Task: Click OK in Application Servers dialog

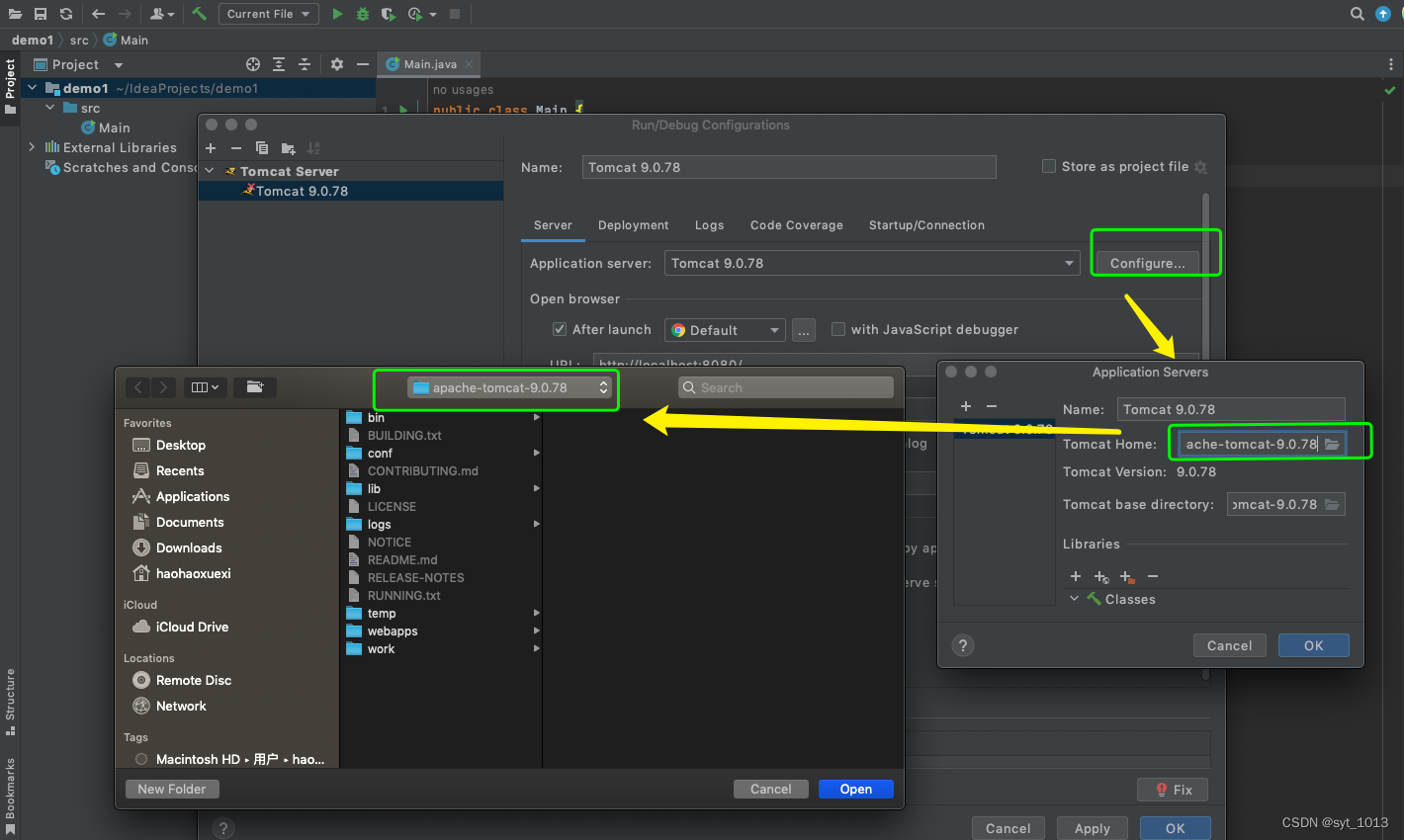Action: pos(1313,645)
